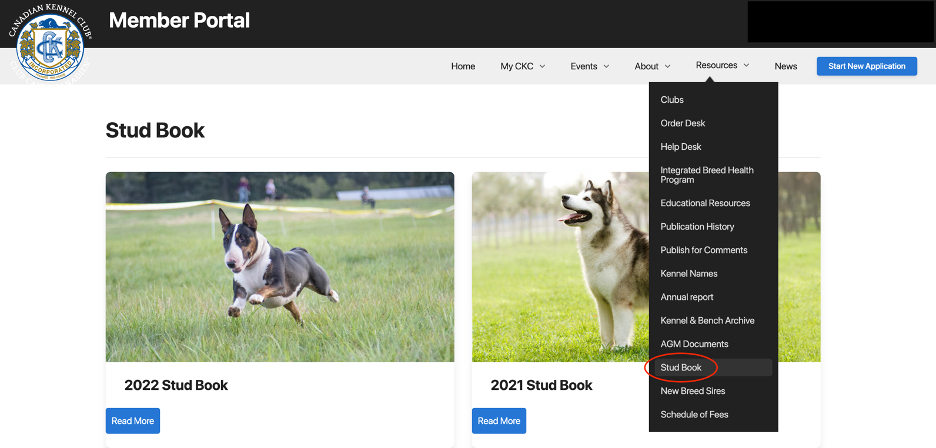The image size is (936, 448).
Task: Expand the Events menu
Action: [x=590, y=66]
